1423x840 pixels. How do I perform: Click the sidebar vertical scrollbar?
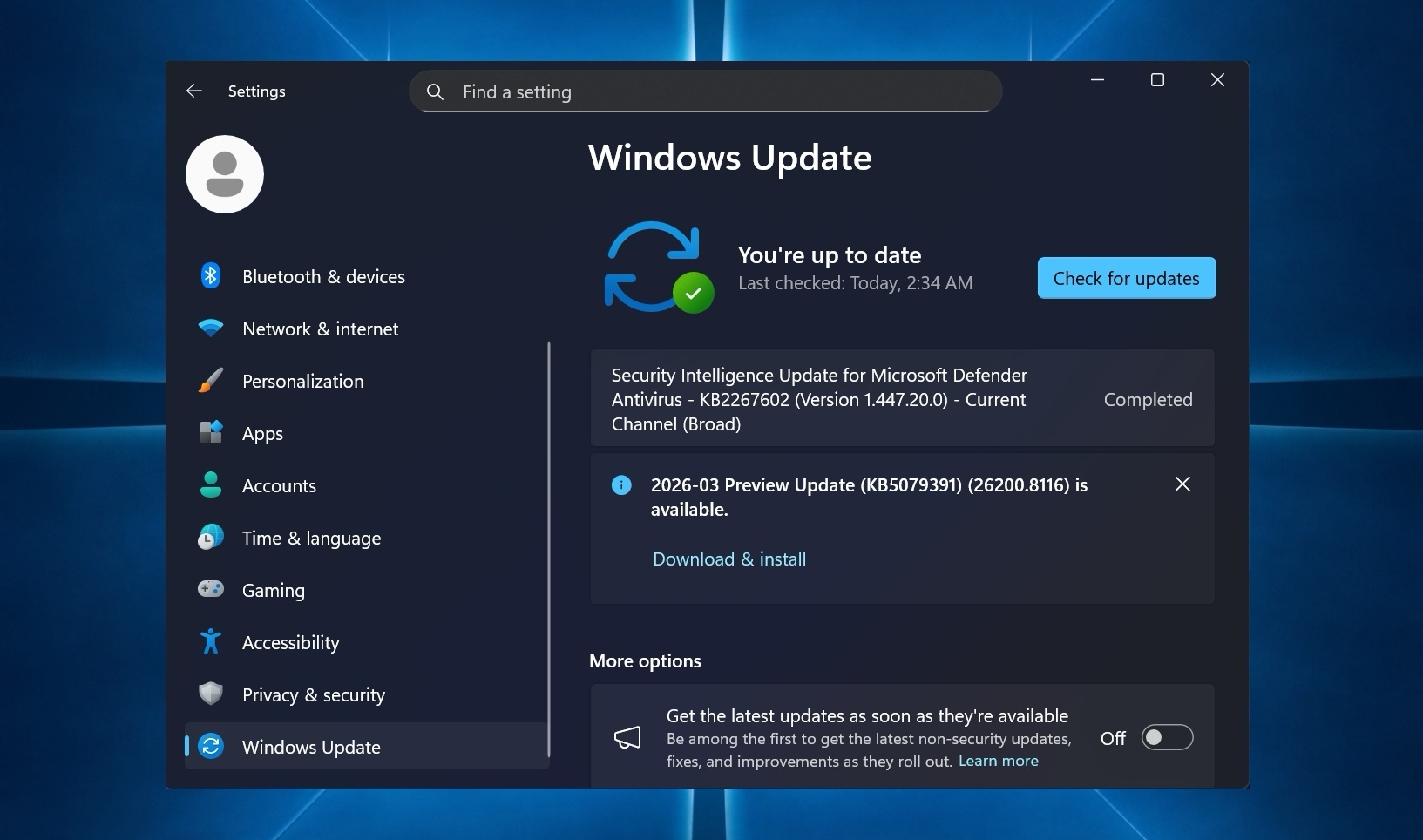tap(549, 549)
